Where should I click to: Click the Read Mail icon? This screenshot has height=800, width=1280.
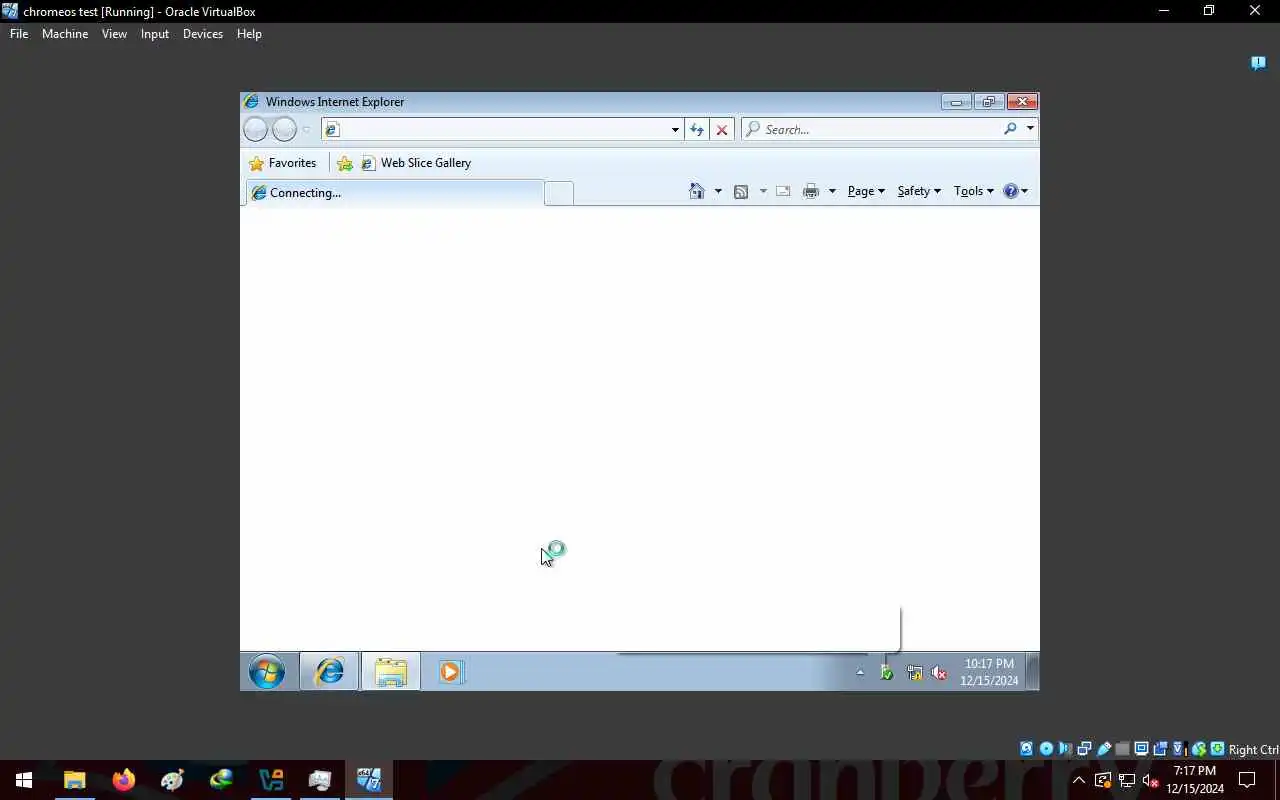tap(783, 191)
